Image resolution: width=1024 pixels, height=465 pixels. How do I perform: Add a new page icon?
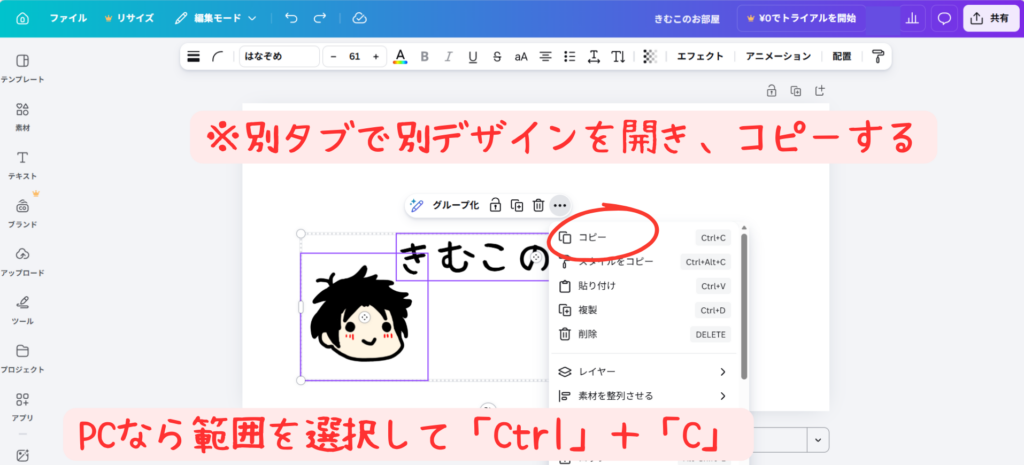click(x=820, y=91)
